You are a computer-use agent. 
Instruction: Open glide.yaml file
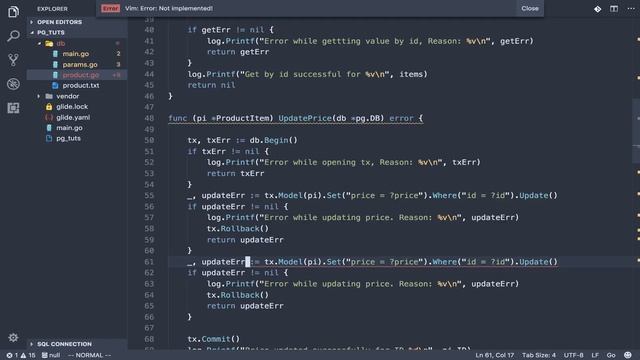tap(73, 117)
